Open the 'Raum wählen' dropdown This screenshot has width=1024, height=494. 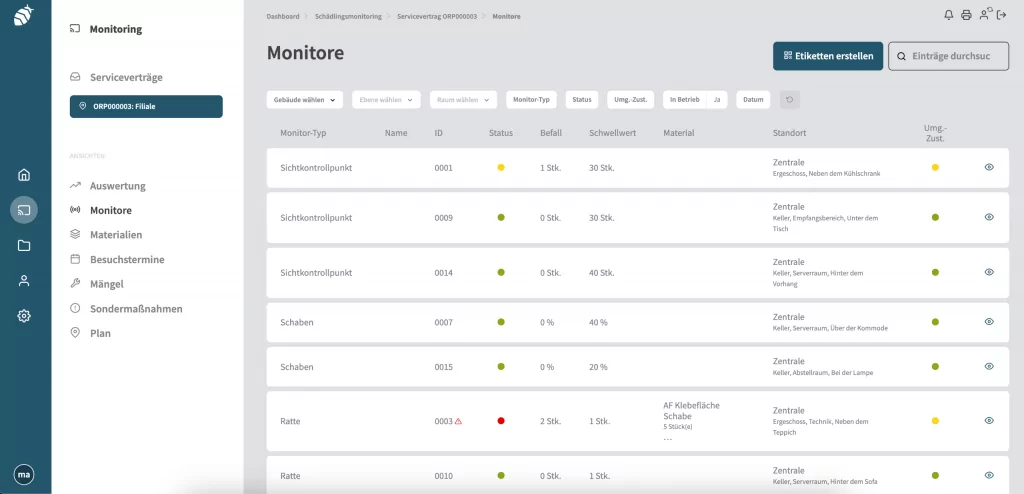(463, 99)
